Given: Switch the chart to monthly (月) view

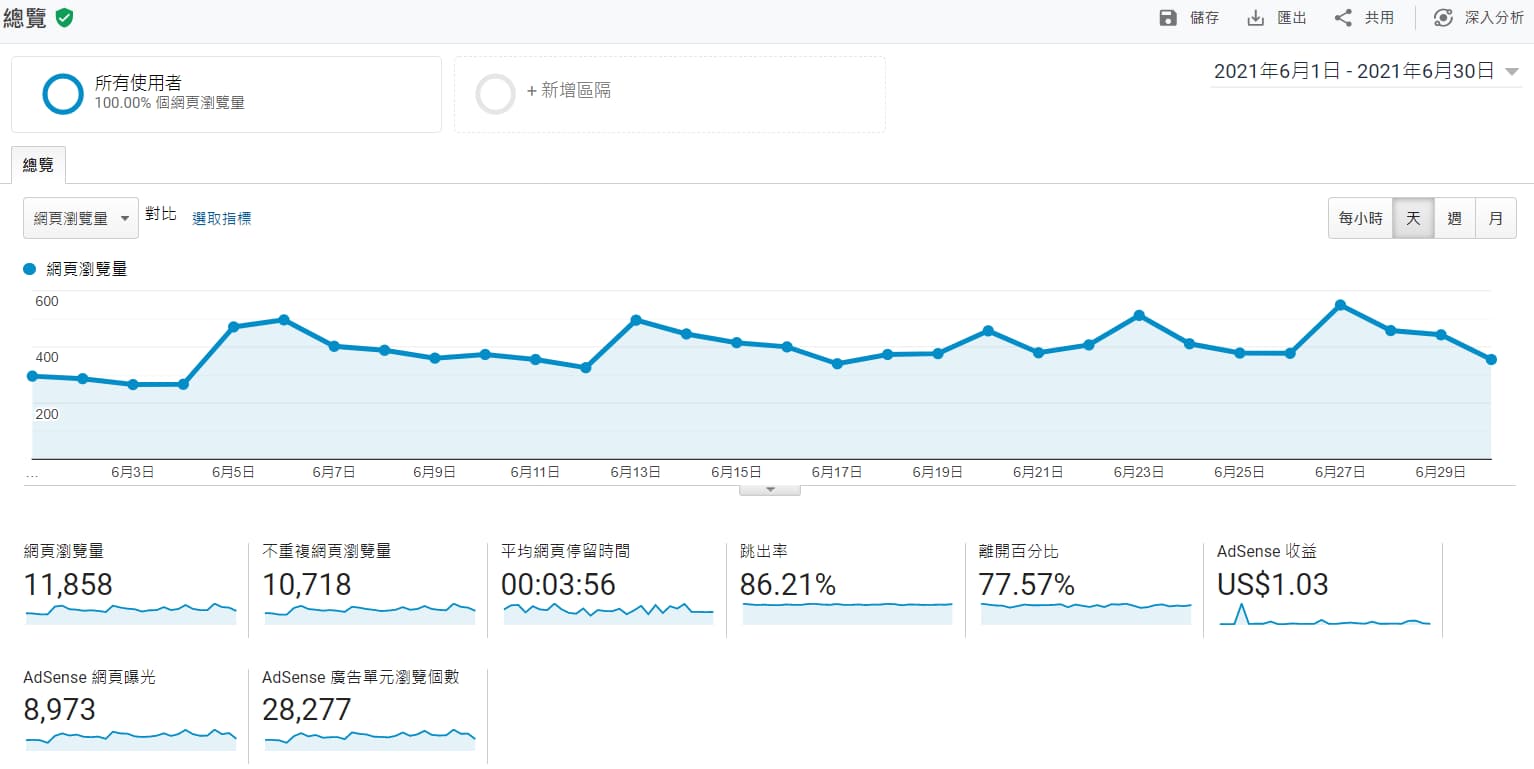Looking at the screenshot, I should pyautogui.click(x=1495, y=218).
